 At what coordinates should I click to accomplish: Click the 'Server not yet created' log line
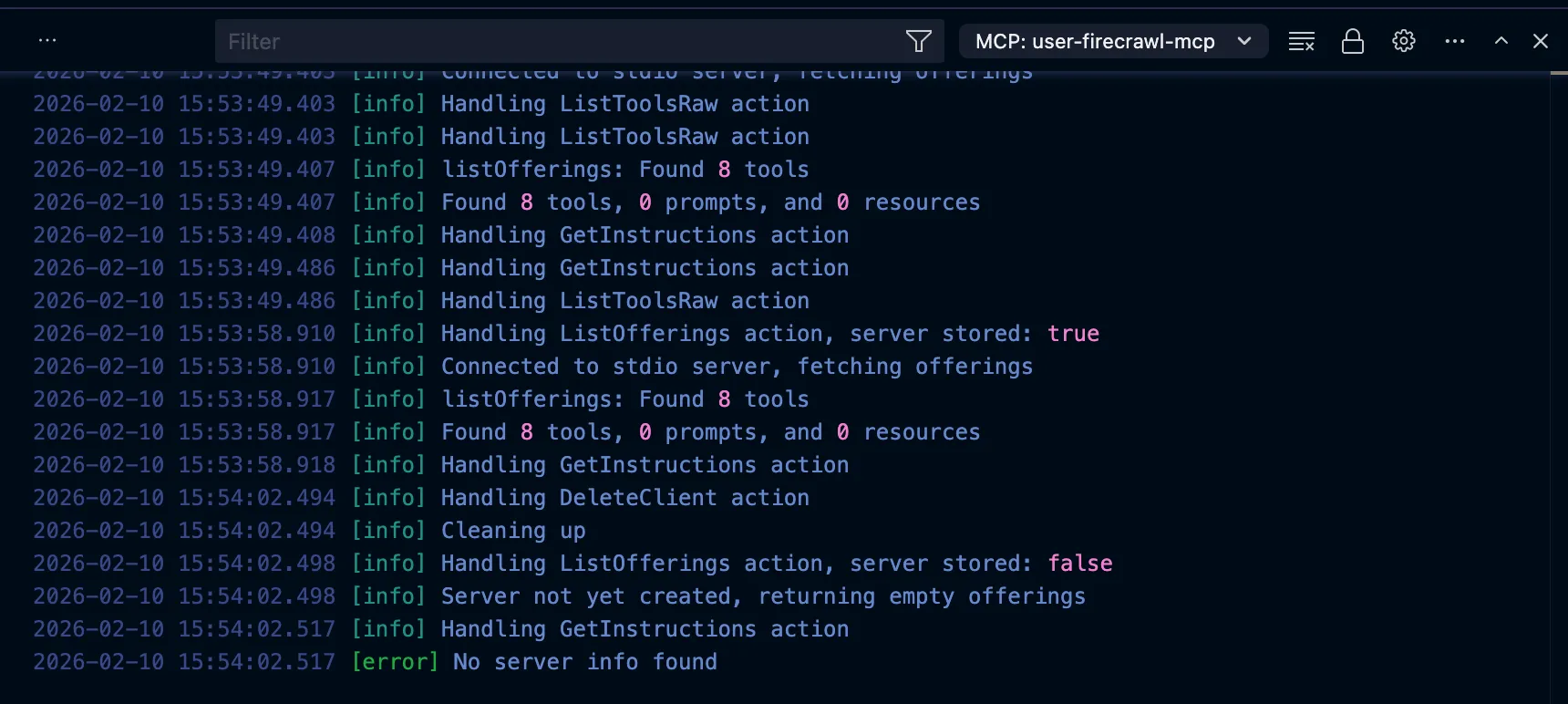point(763,596)
